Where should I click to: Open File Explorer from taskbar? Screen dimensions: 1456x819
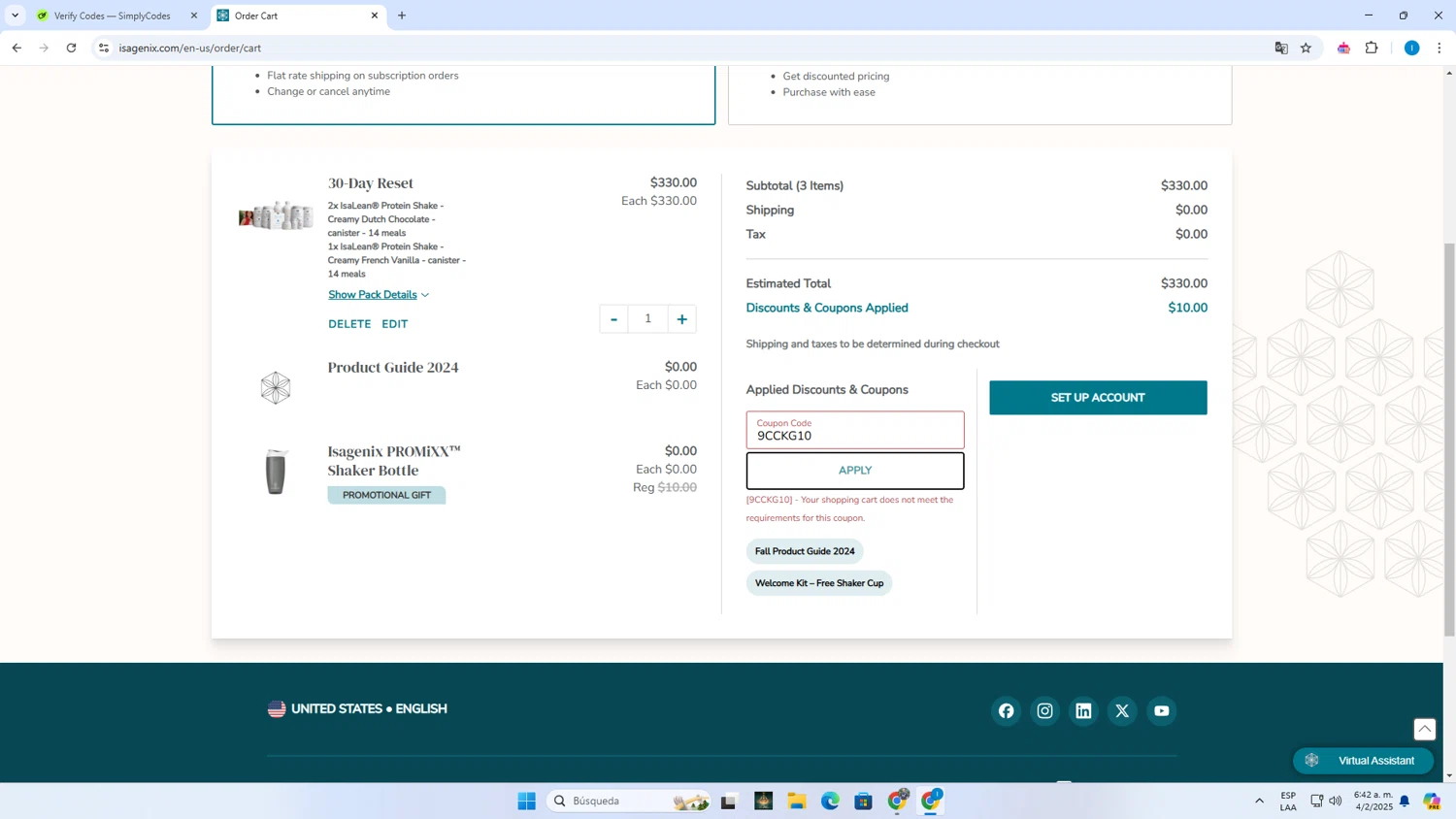coord(797,801)
